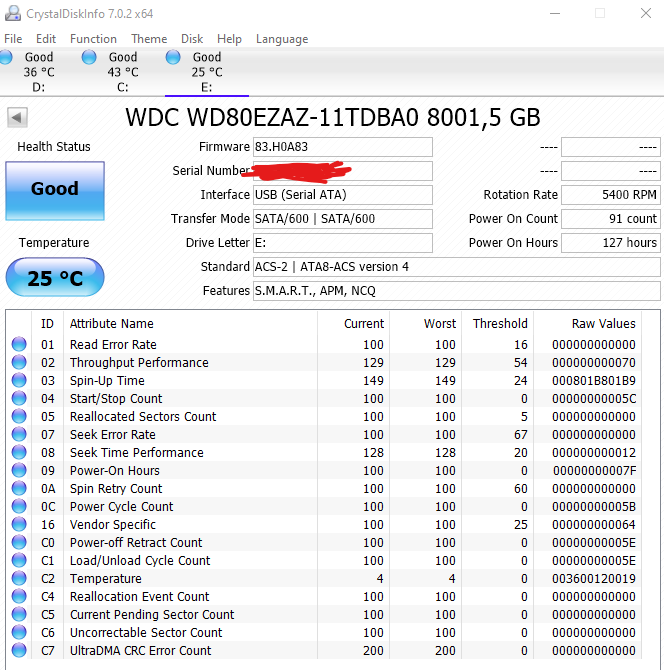Click the ID column header
This screenshot has width=664, height=670.
coord(47,323)
